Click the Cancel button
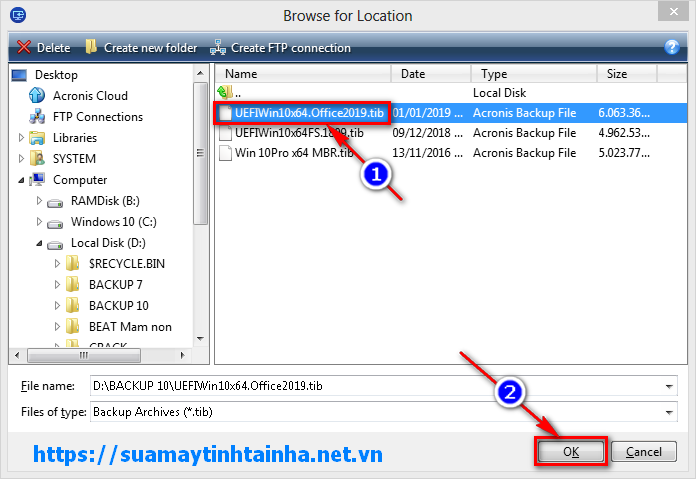 pos(644,451)
